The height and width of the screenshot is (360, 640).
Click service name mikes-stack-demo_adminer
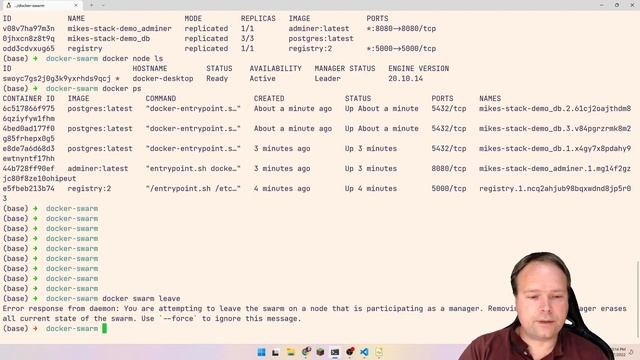pyautogui.click(x=120, y=29)
